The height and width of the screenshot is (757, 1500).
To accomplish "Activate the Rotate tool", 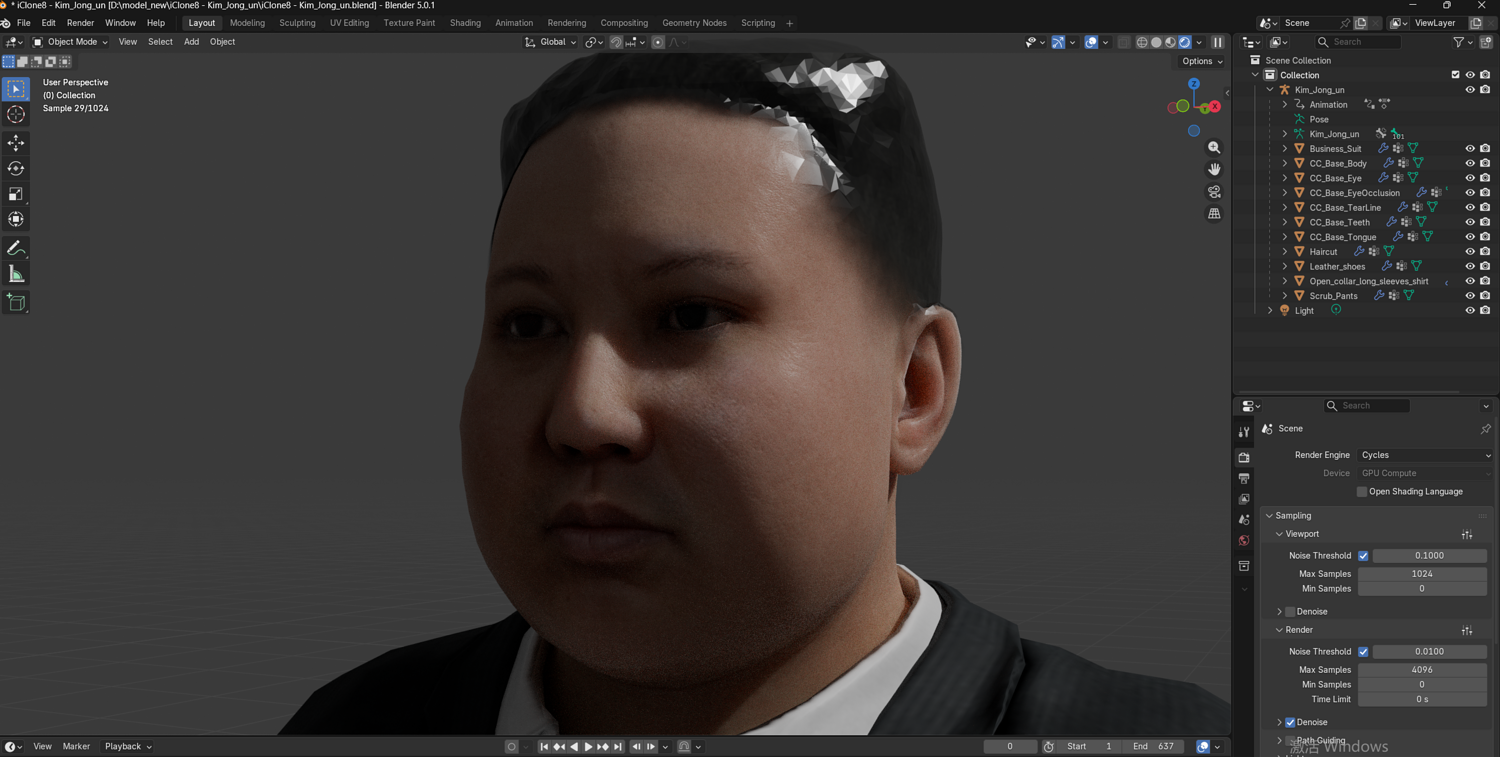I will point(16,168).
